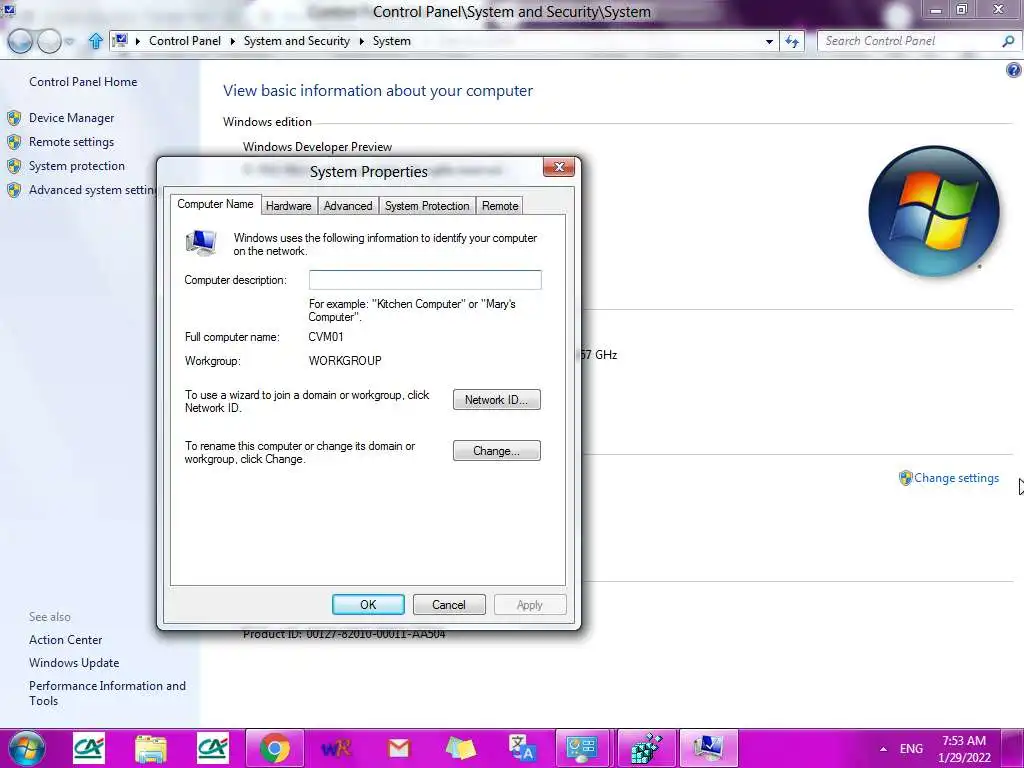Show hidden system tray icons

pos(884,749)
